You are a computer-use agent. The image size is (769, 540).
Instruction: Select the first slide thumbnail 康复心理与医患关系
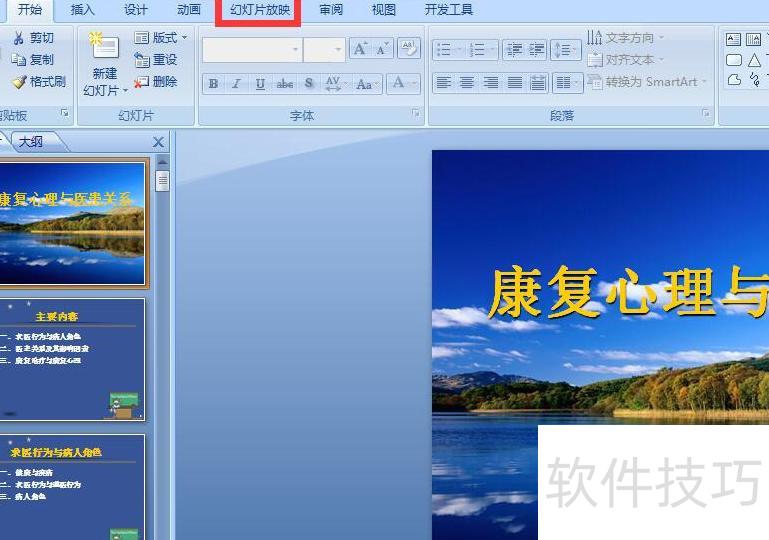tap(73, 224)
